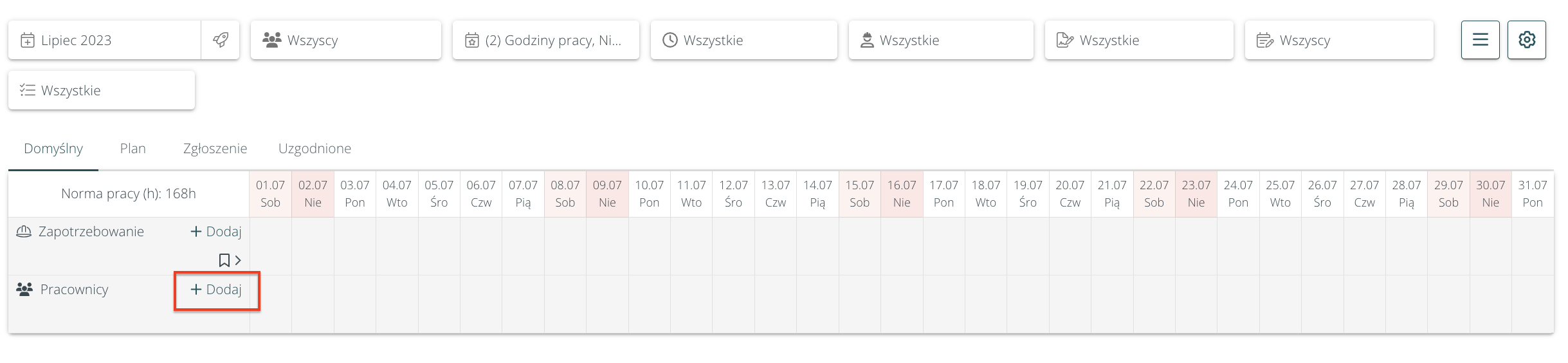The image size is (1568, 363).
Task: Click the calendar icon in Lipiec 2023 field
Action: (x=28, y=41)
